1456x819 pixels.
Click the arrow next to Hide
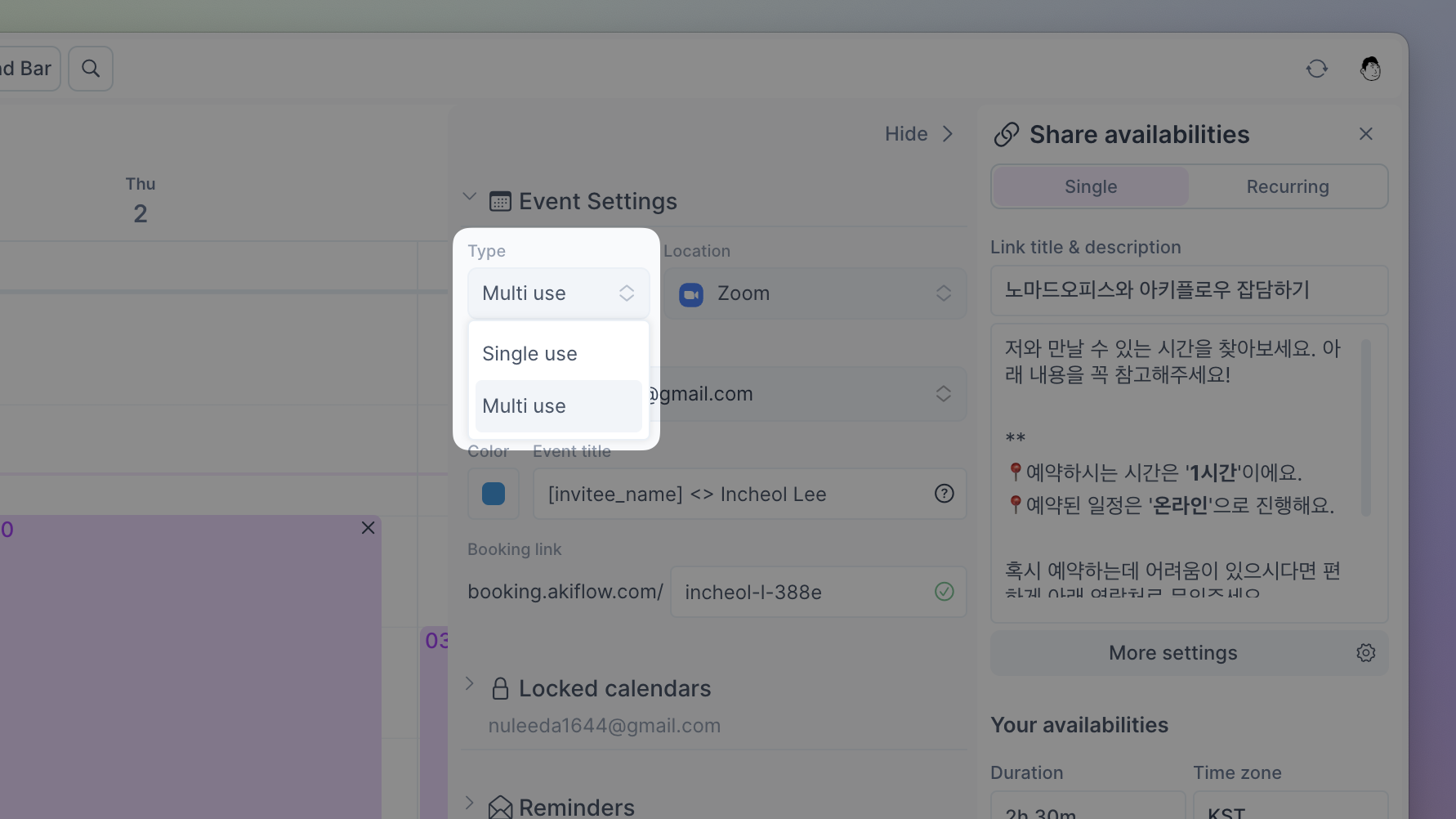948,134
